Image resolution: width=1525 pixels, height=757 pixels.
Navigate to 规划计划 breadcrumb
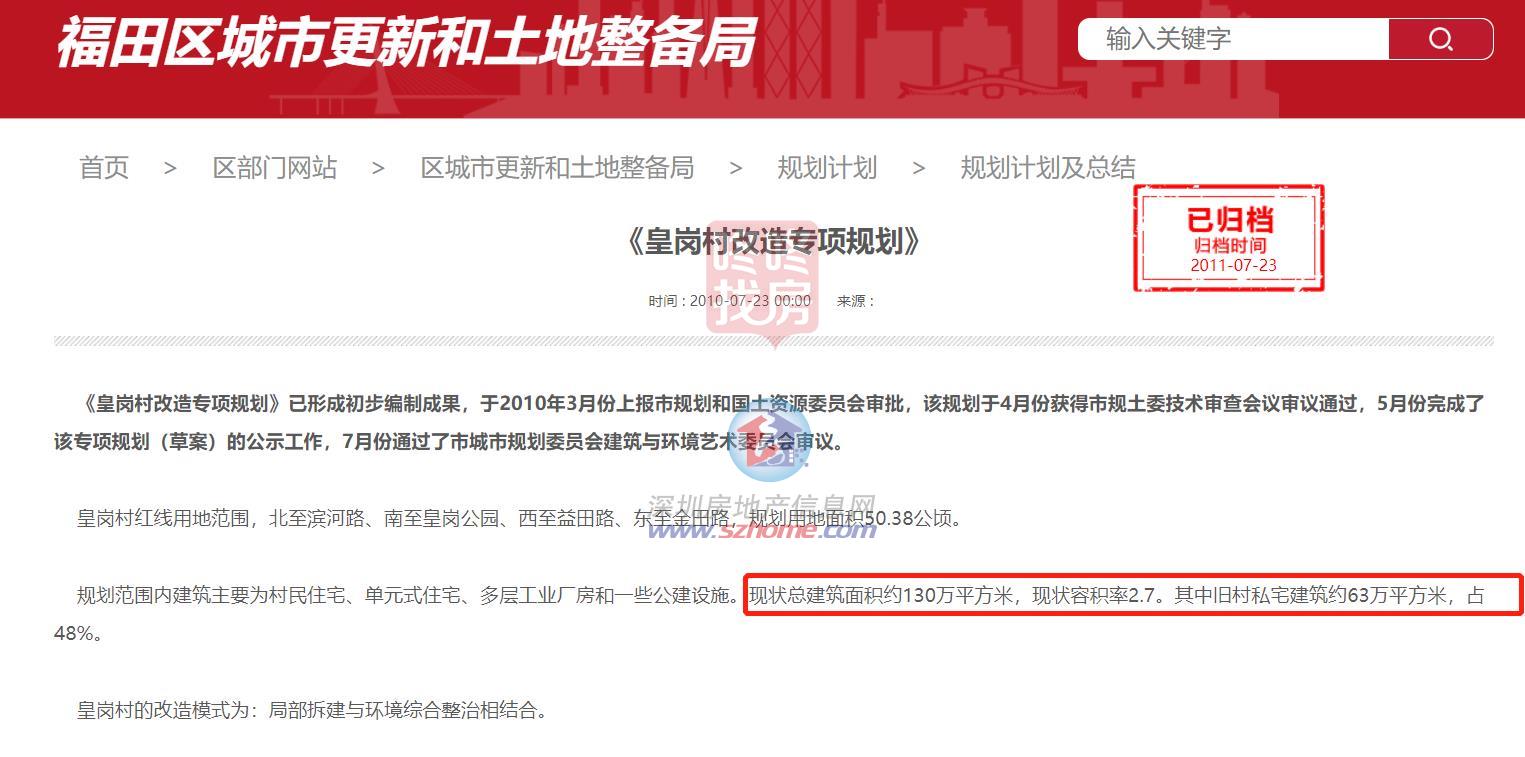coord(827,168)
